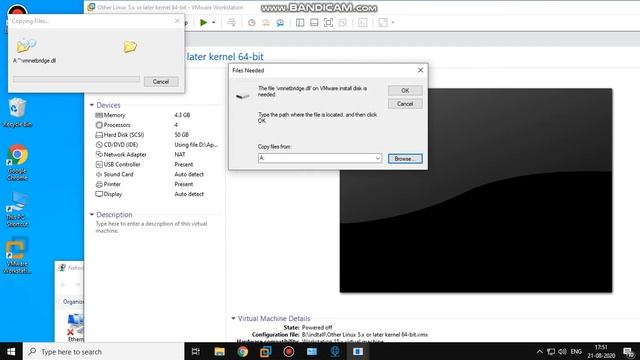Click the ENG language indicator
Image resolution: width=640 pixels, height=360 pixels.
(576, 351)
